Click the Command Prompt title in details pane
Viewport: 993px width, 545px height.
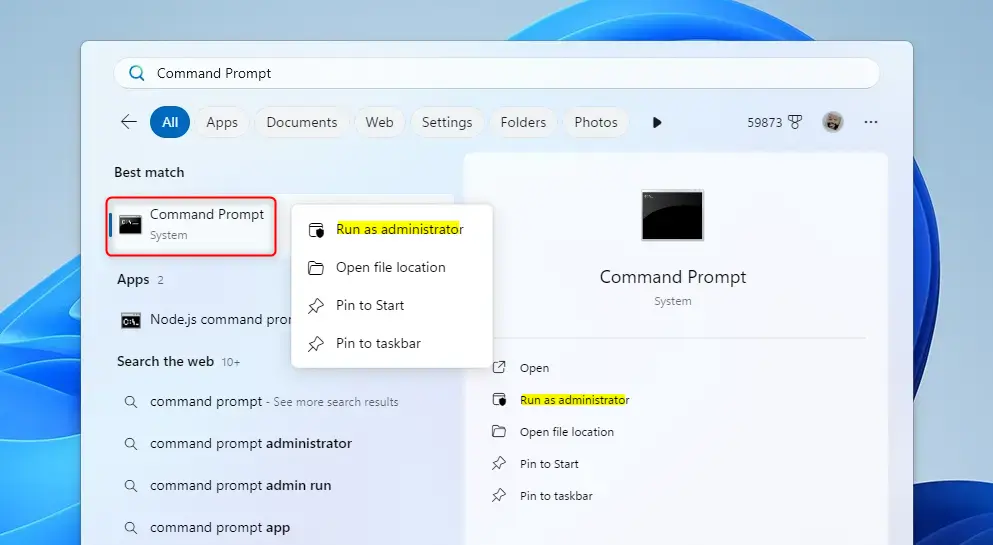[x=673, y=277]
